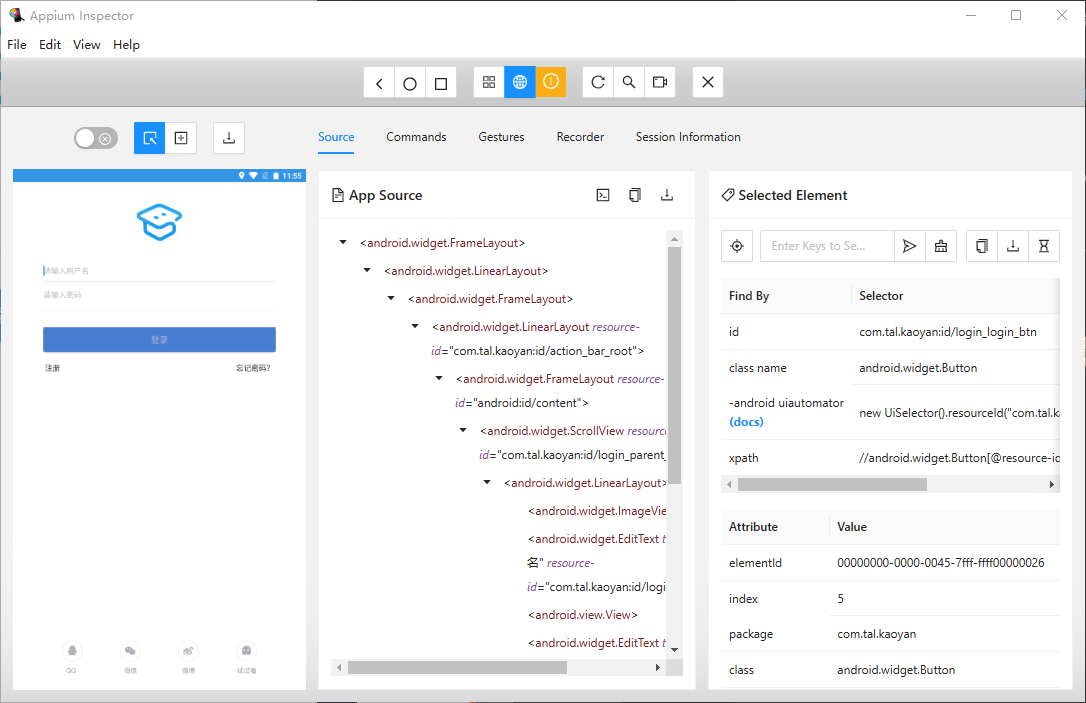
Task: Get timing for selected element hourglass
Action: 1044,246
